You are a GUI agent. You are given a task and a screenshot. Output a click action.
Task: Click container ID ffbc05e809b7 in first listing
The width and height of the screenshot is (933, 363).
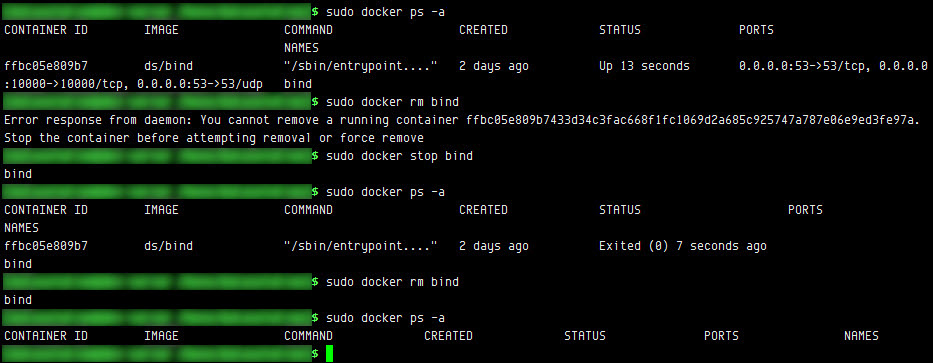tap(46, 65)
